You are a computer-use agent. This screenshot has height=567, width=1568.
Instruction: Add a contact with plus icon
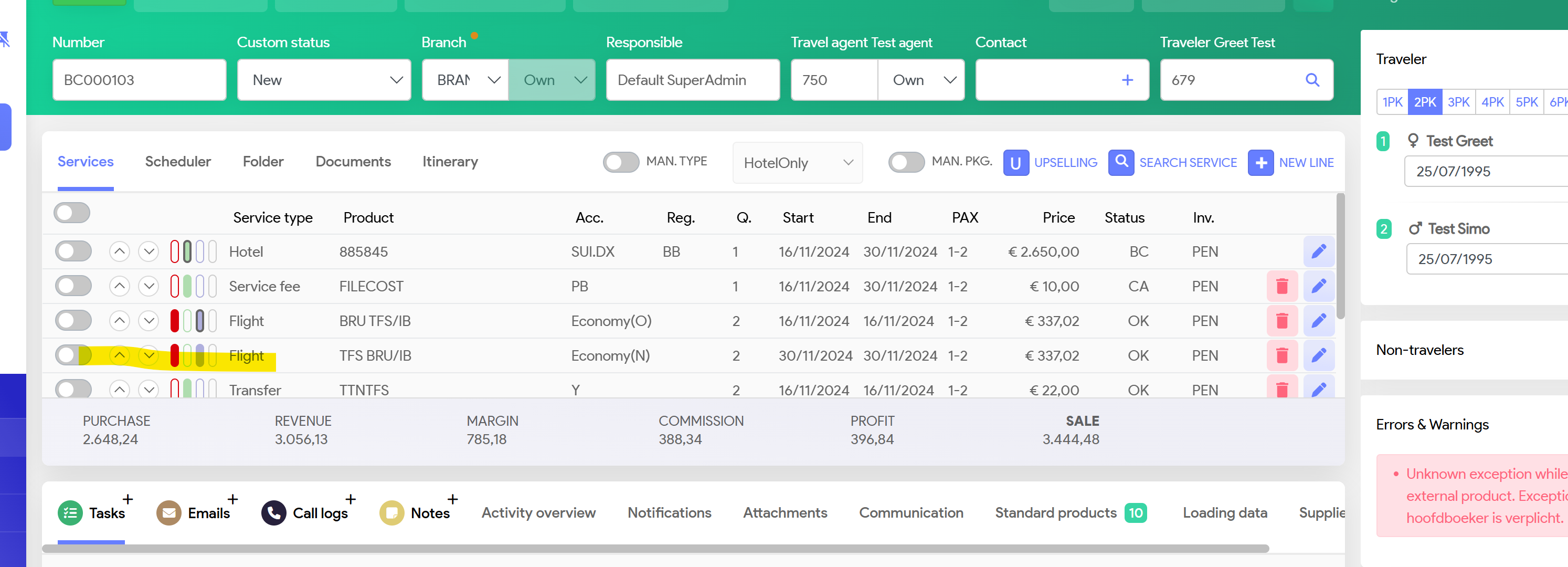pos(1127,80)
